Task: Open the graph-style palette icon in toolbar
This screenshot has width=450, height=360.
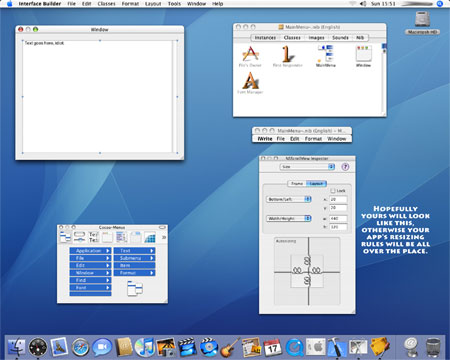Action: tap(150, 237)
